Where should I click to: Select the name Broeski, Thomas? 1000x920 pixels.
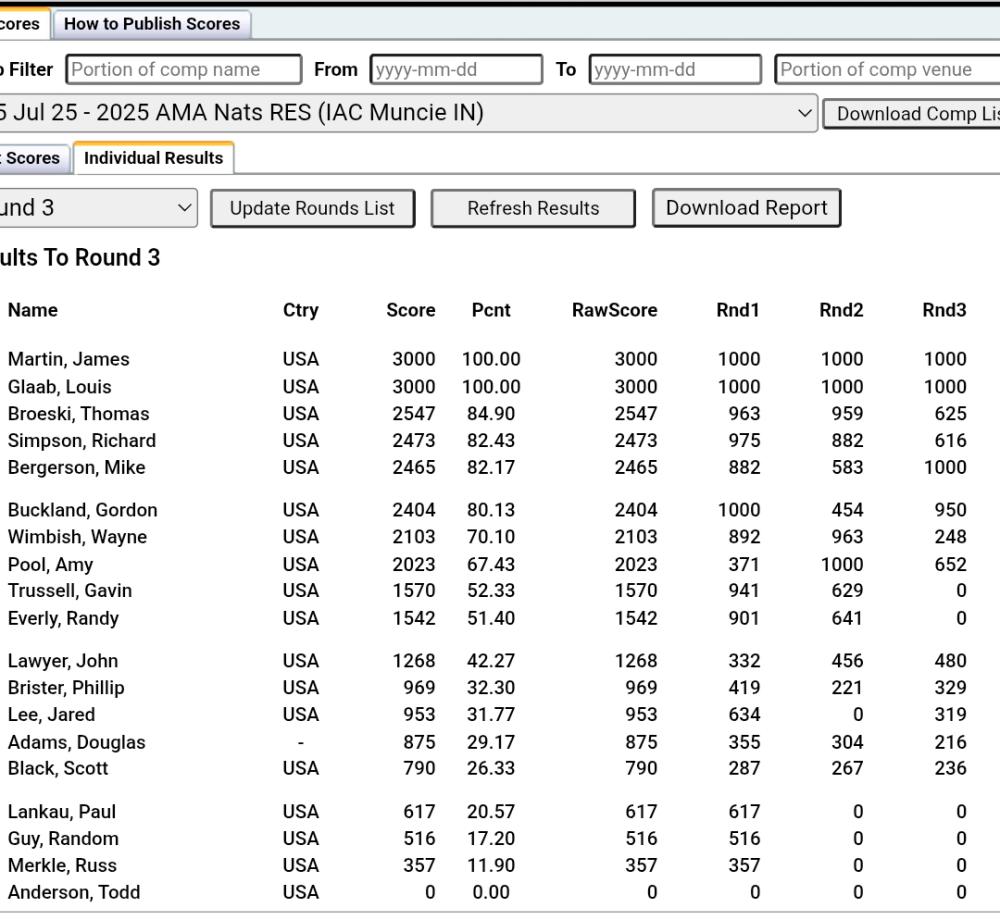tap(78, 414)
